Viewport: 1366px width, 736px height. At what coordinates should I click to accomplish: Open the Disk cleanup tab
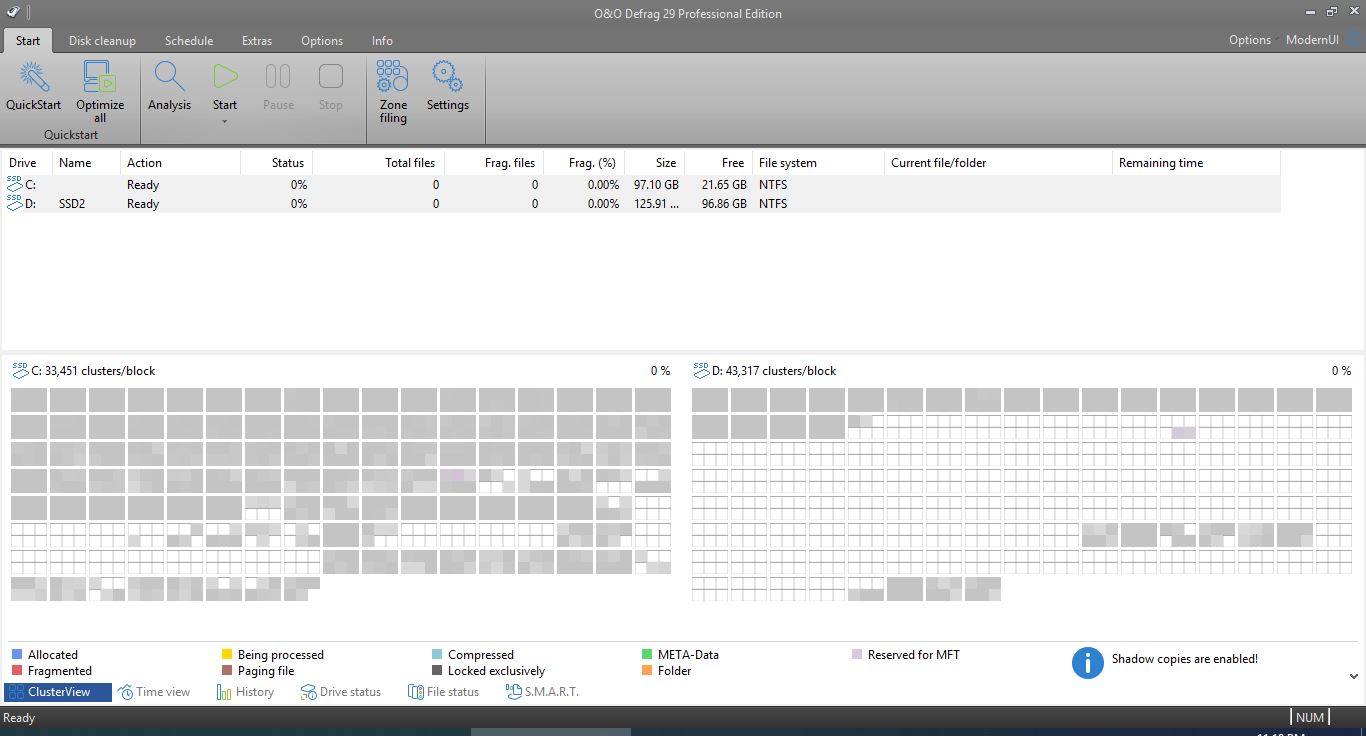102,41
